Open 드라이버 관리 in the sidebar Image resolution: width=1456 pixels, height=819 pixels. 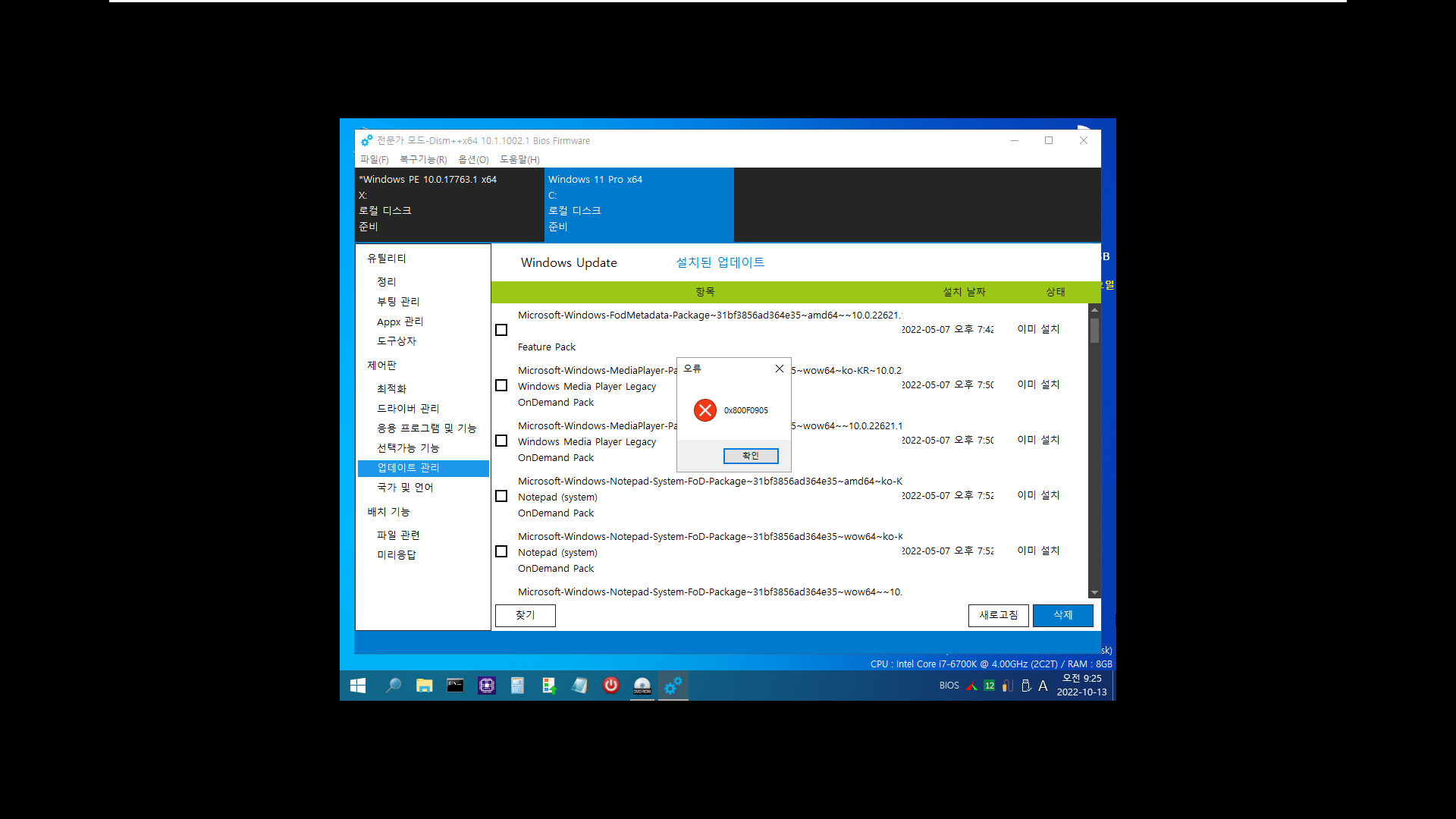pyautogui.click(x=408, y=409)
